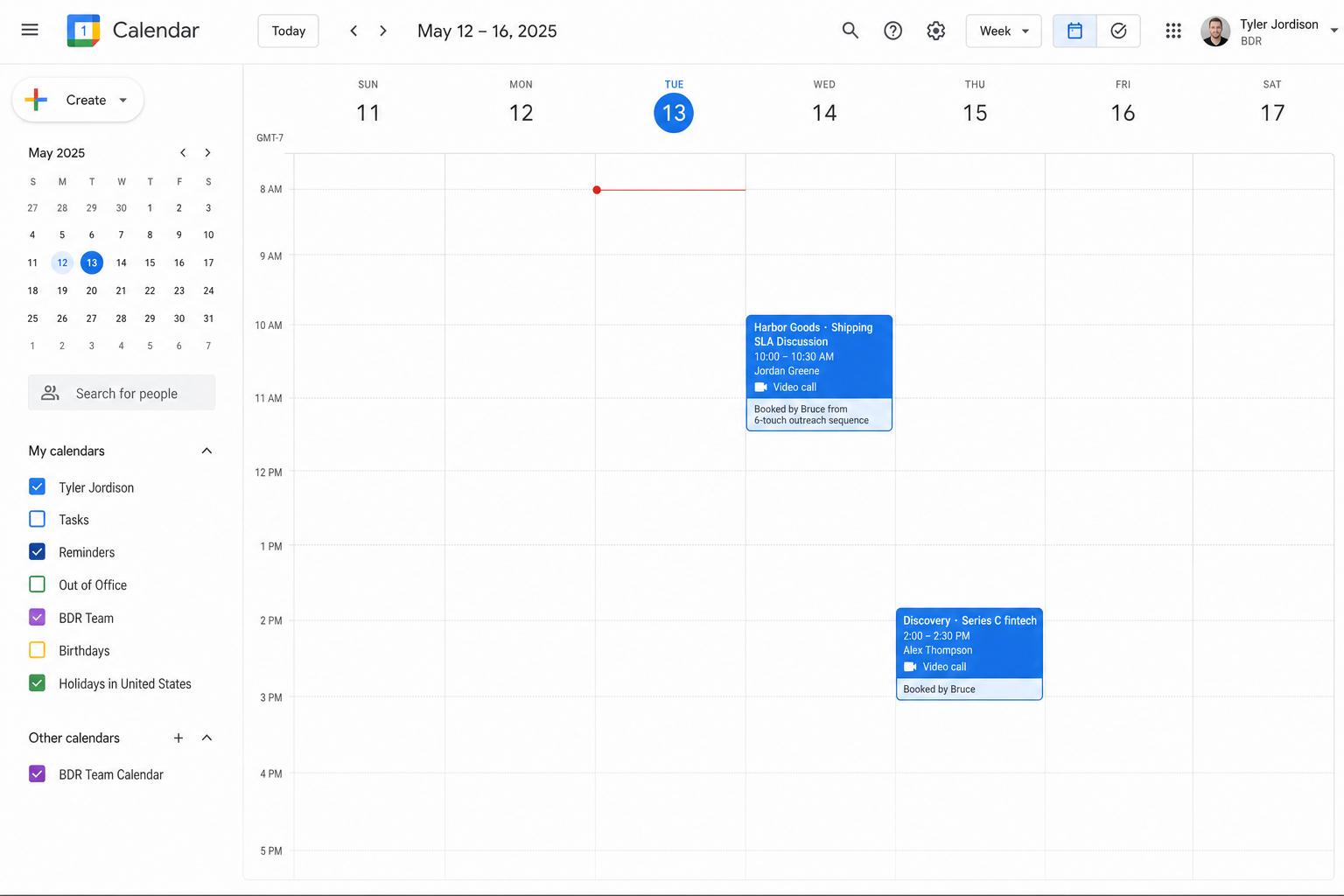Open the search magnifier
Screen dimensions: 1344x896
tap(850, 31)
